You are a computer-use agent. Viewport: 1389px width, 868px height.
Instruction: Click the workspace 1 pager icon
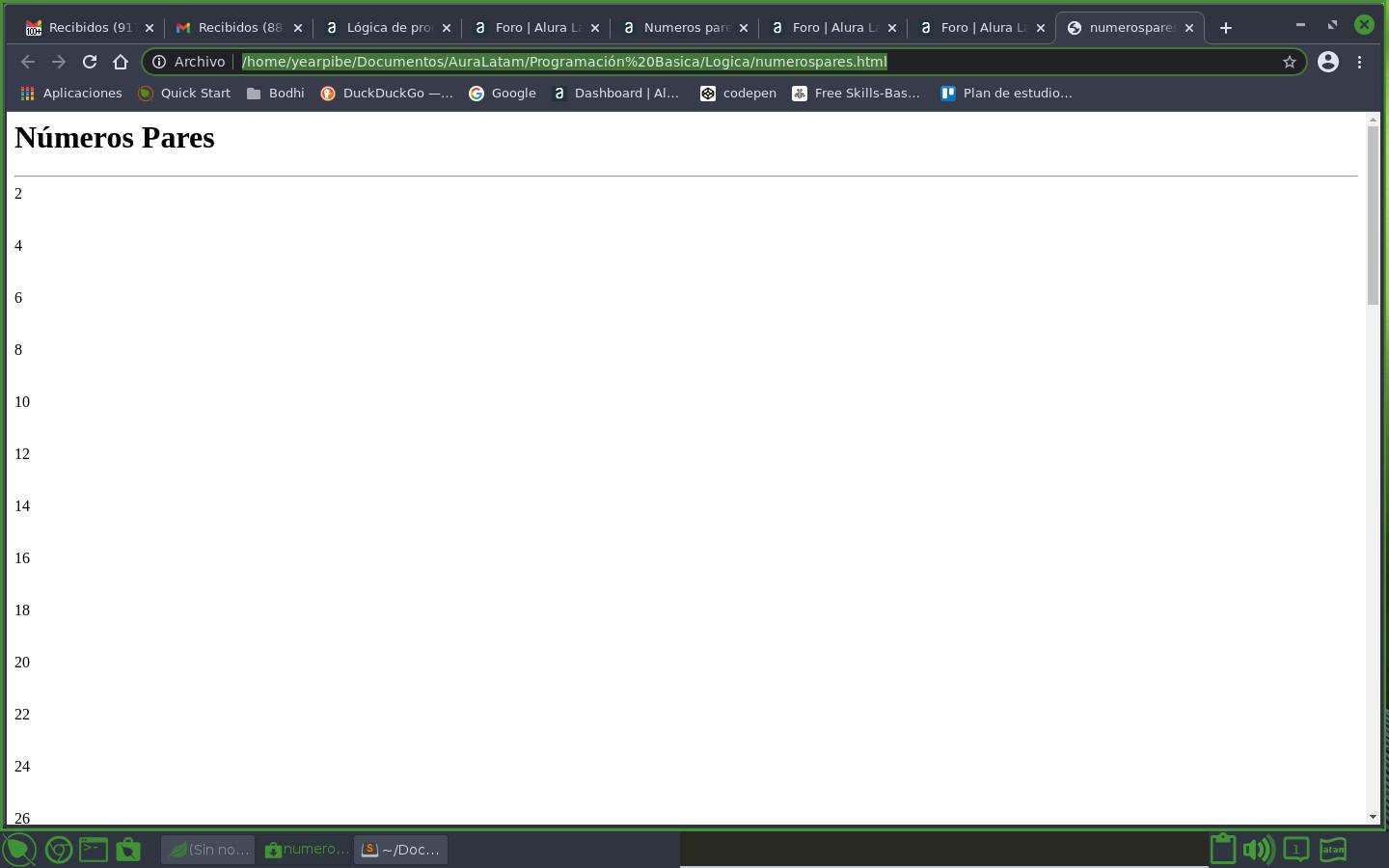coord(1296,850)
